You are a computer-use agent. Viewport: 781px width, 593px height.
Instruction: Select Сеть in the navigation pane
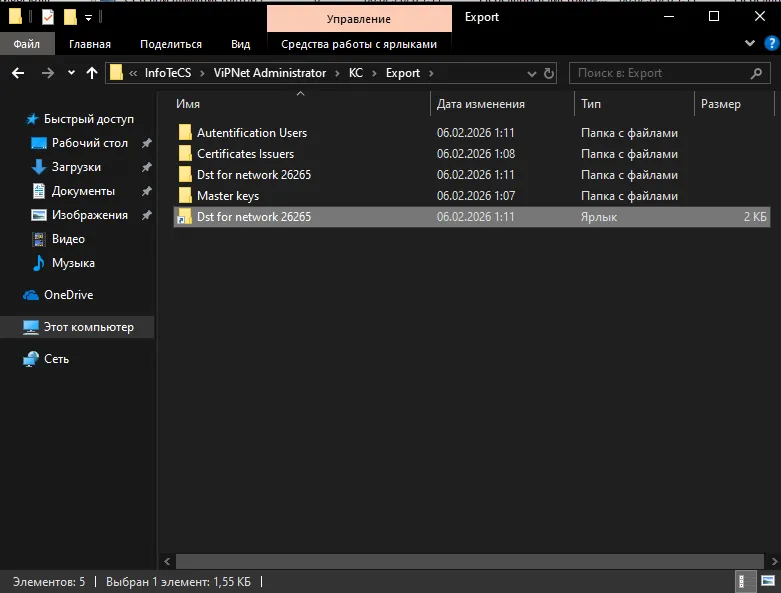[x=56, y=359]
